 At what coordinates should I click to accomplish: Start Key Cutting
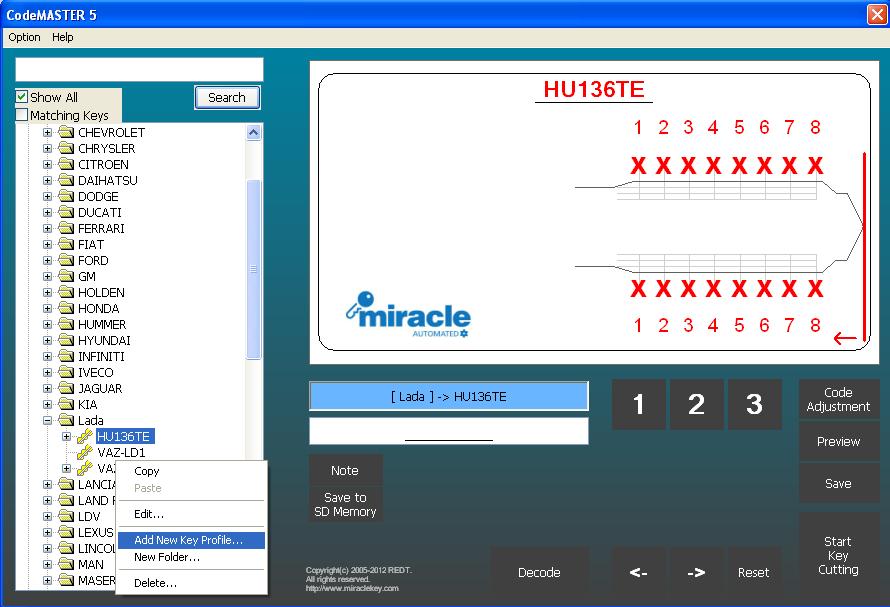(x=838, y=555)
